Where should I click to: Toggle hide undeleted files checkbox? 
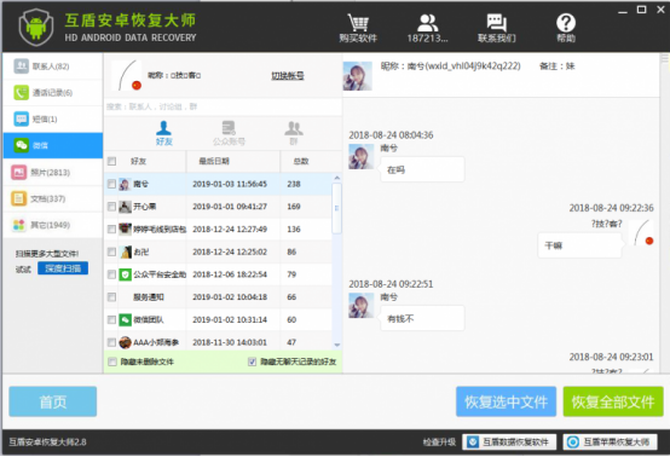(112, 362)
